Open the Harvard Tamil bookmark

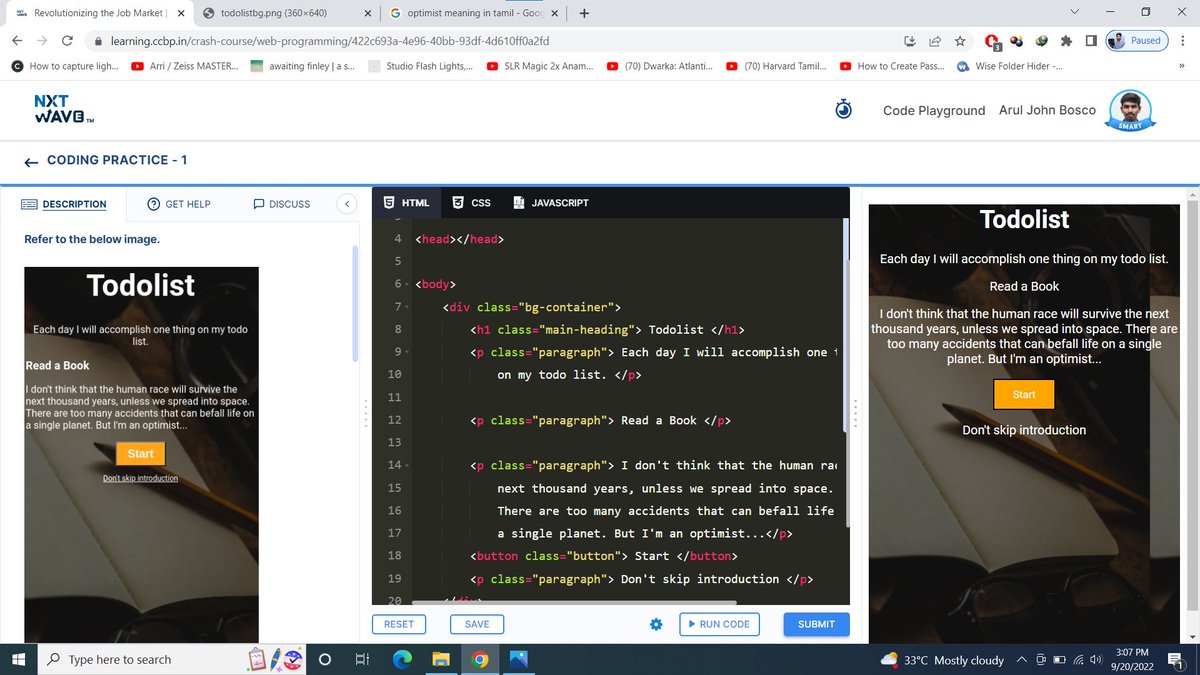coord(778,66)
